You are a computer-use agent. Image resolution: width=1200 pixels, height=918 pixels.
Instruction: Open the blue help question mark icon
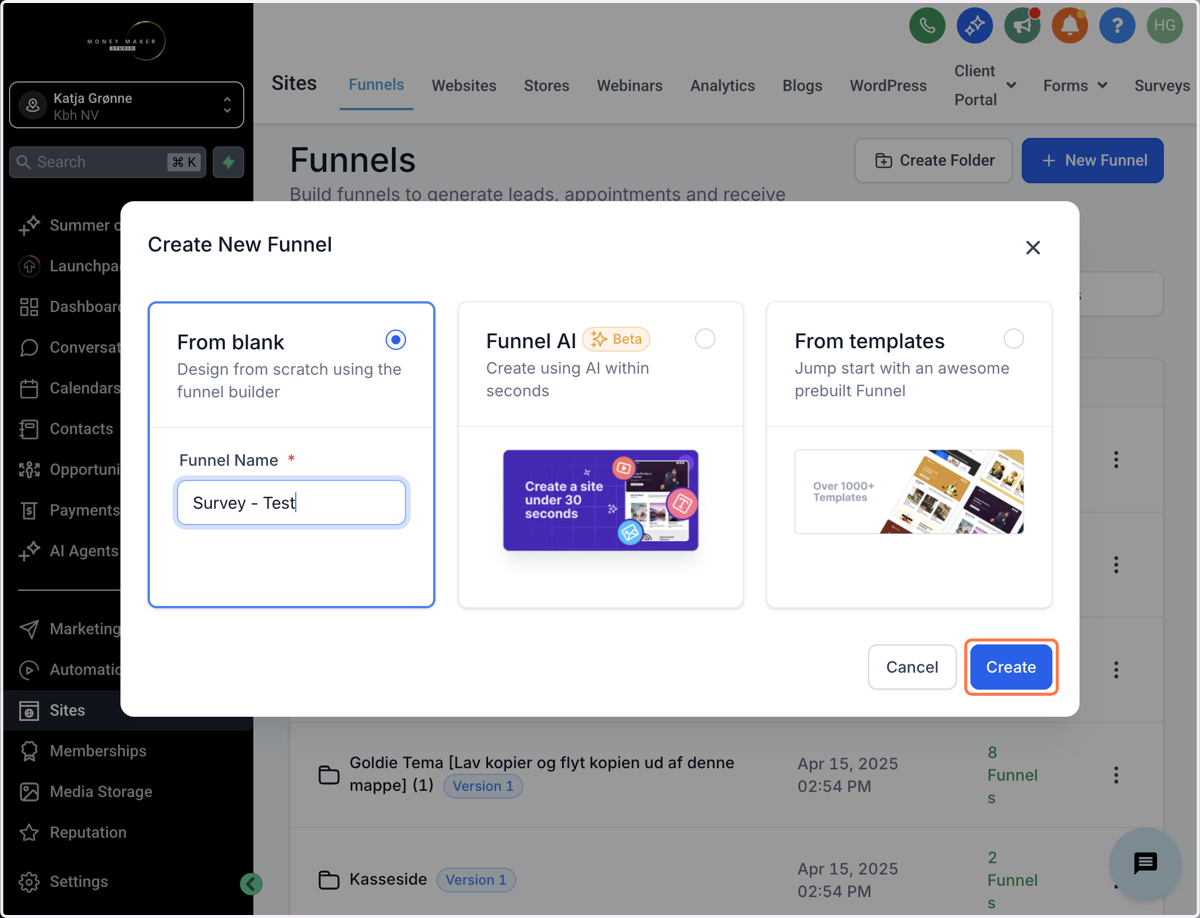tap(1117, 26)
